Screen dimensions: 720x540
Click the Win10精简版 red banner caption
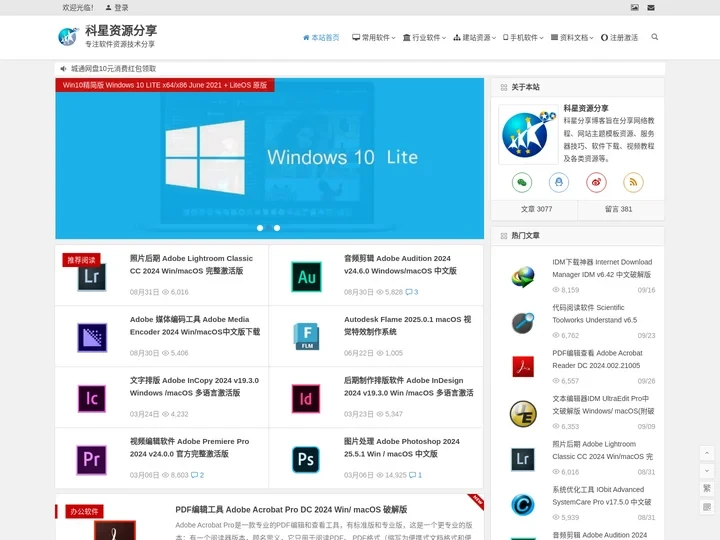165,85
